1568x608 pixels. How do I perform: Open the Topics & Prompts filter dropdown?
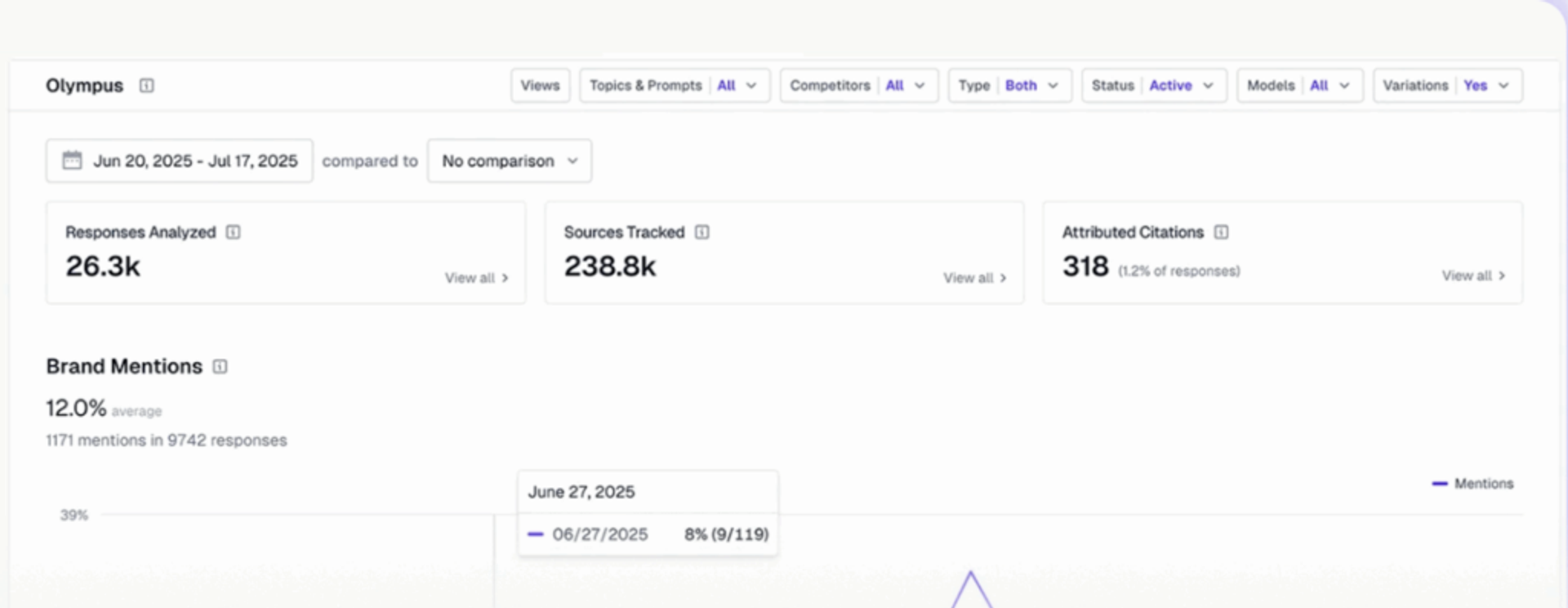(x=675, y=86)
